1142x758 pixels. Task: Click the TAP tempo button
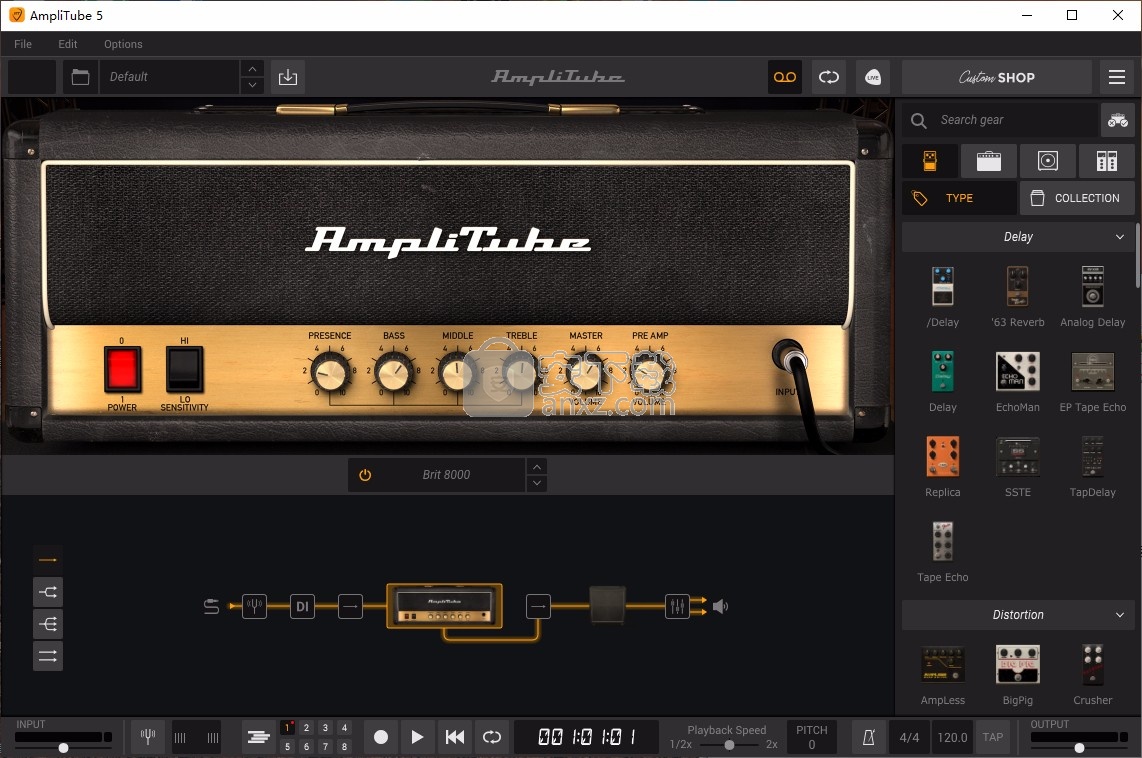coord(993,737)
